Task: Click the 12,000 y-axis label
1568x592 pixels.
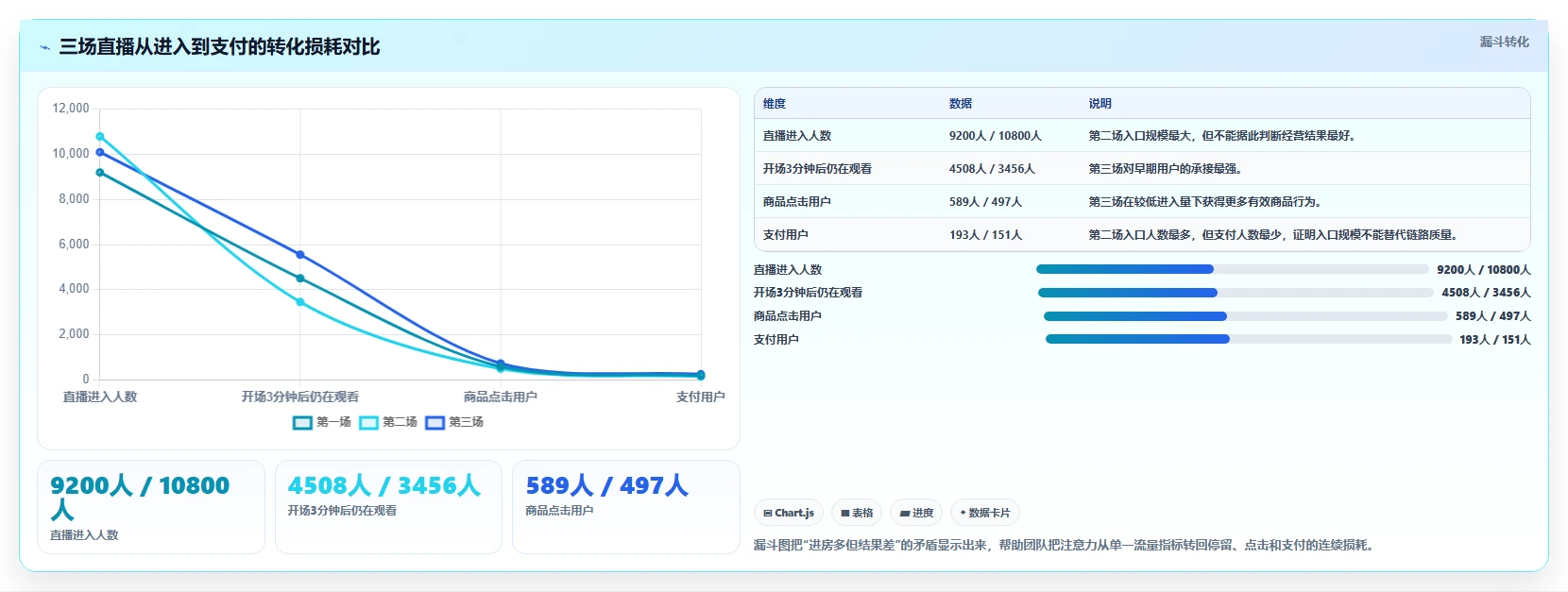Action: pyautogui.click(x=71, y=109)
